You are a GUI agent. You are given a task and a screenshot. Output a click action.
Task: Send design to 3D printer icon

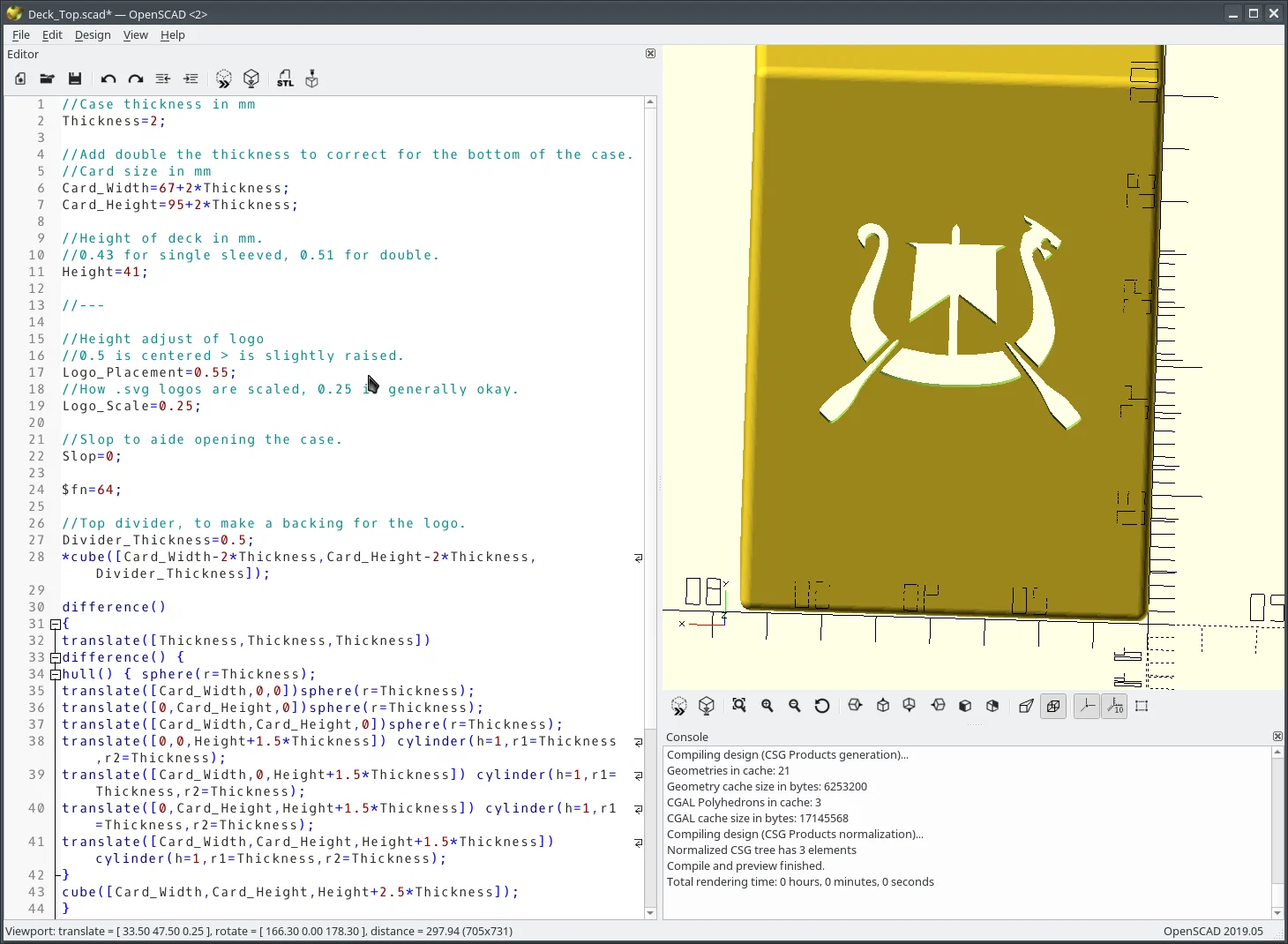(311, 79)
